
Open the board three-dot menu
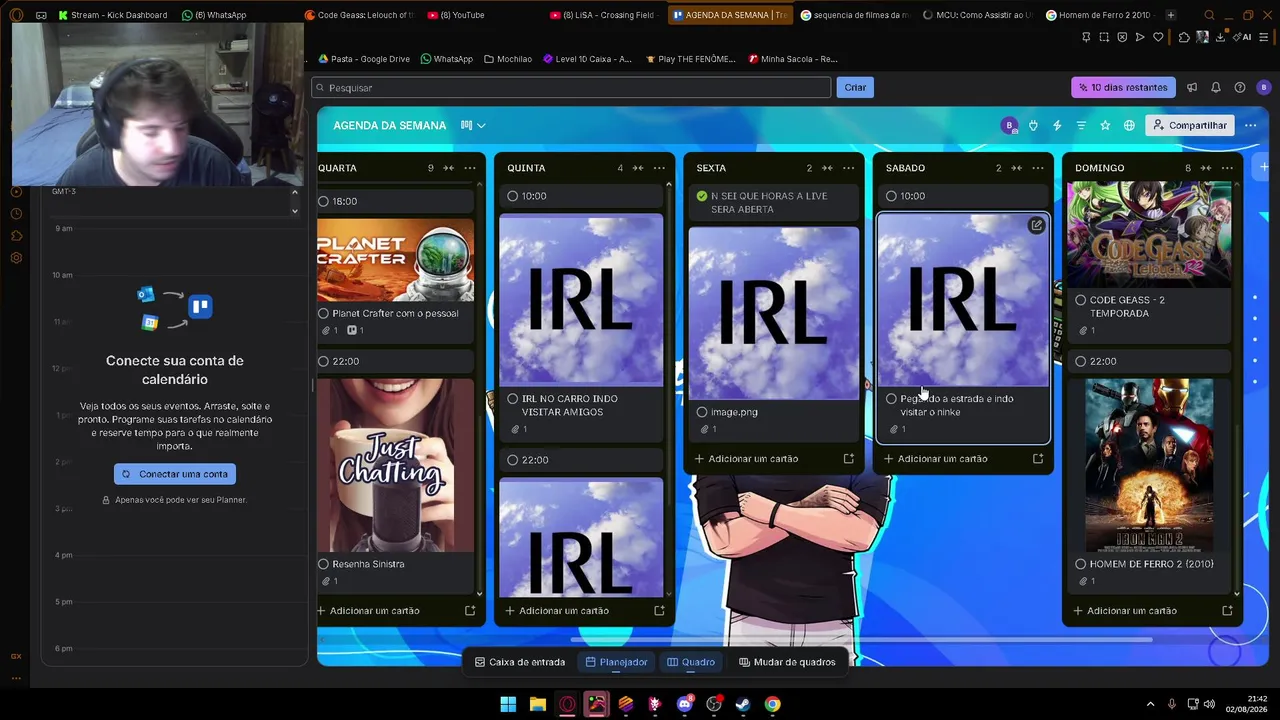1250,126
